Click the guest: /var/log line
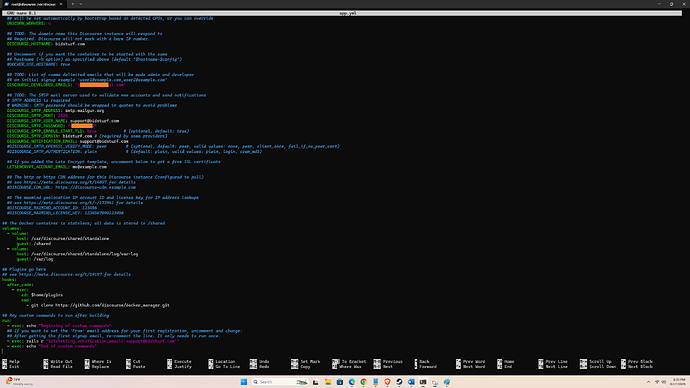The width and height of the screenshot is (690, 388). (x=34, y=259)
